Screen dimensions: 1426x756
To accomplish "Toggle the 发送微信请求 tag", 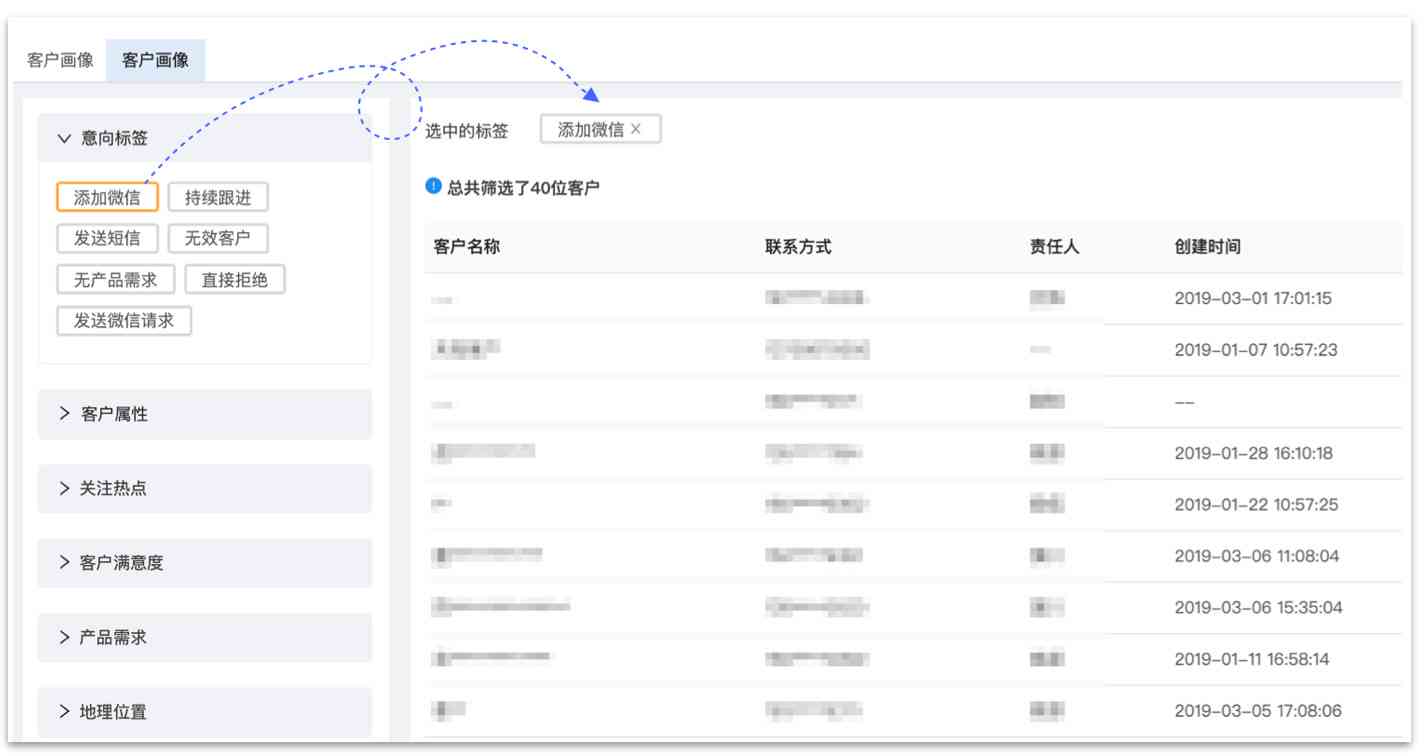I will pos(124,321).
